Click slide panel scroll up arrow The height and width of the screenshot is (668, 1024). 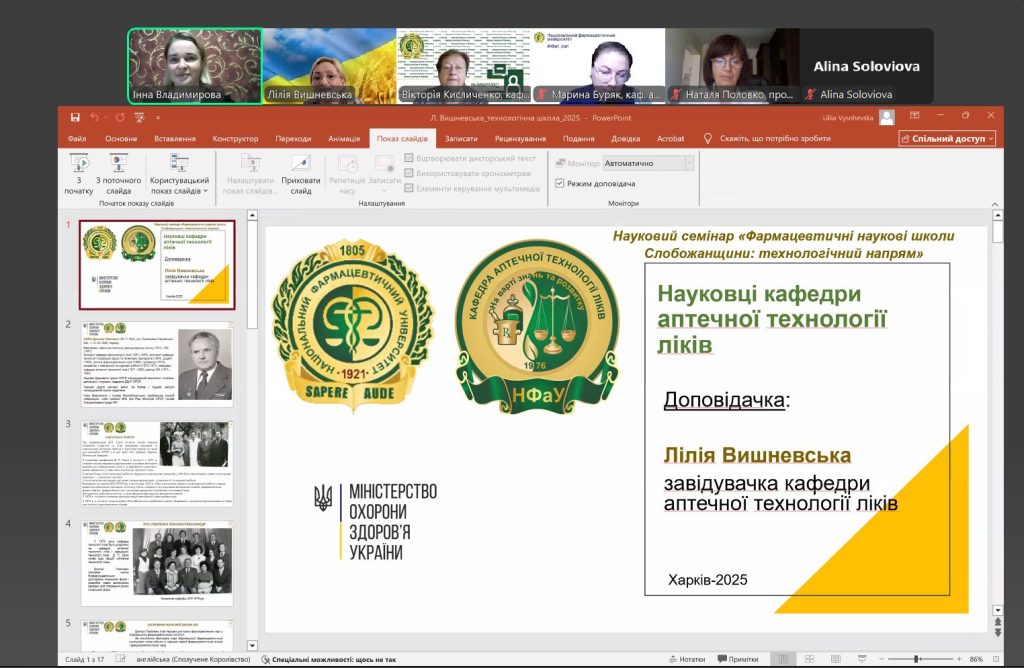tap(252, 215)
